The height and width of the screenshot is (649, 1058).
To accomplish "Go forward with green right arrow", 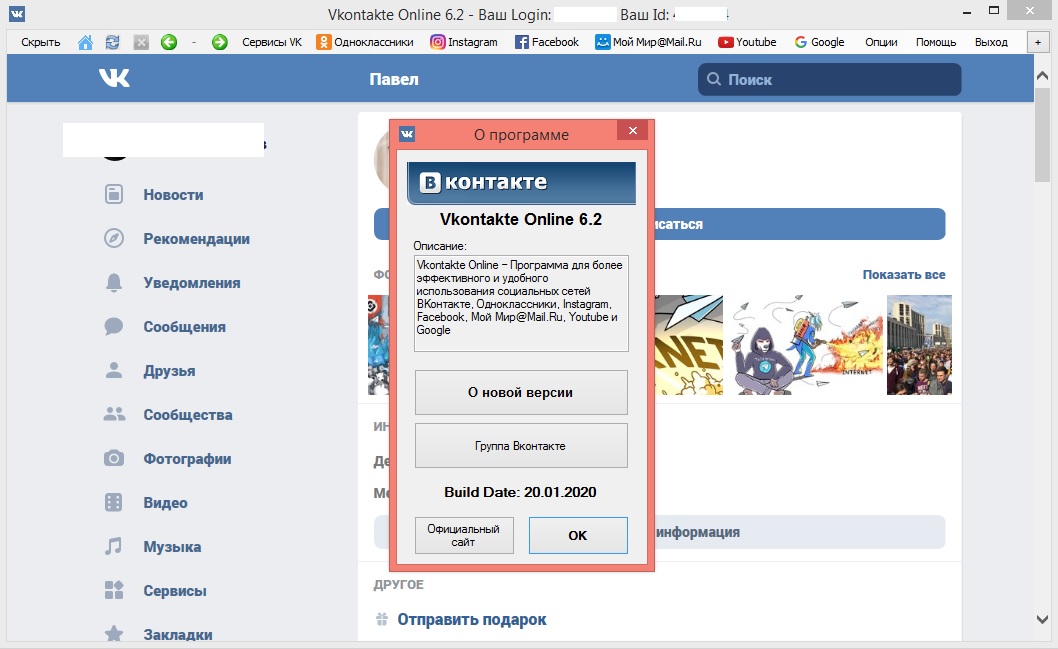I will (x=219, y=43).
